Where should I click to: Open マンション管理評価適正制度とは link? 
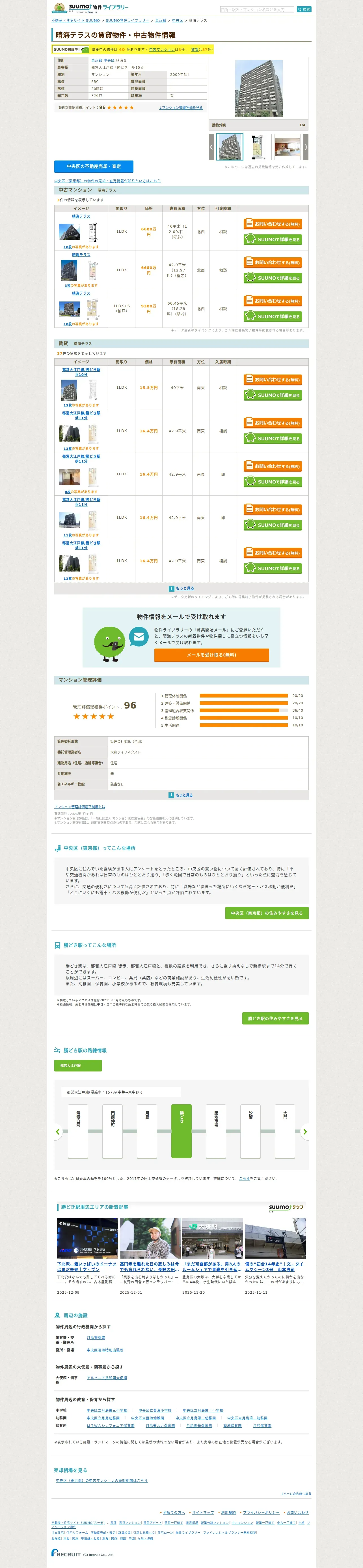point(80,807)
